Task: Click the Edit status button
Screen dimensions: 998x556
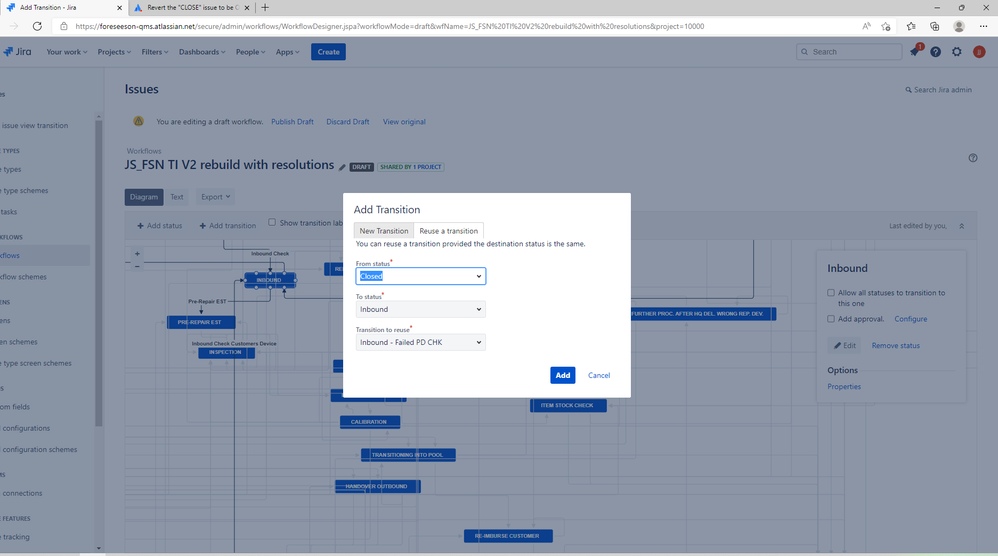Action: click(x=845, y=345)
